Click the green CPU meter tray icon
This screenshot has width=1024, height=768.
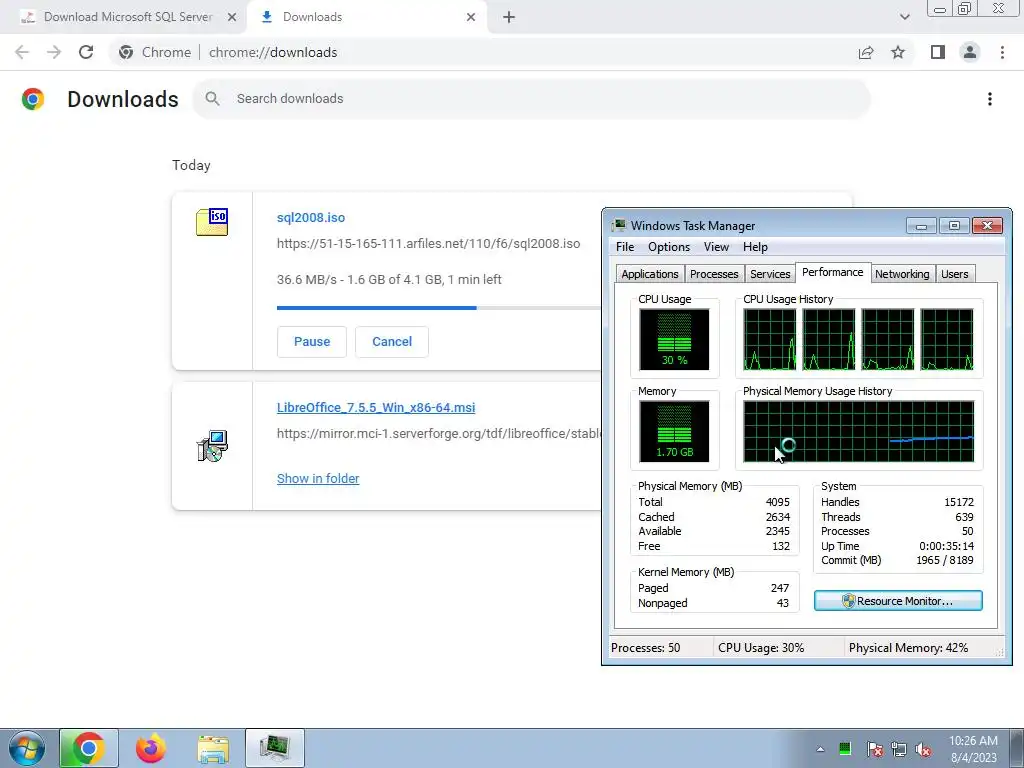(845, 748)
